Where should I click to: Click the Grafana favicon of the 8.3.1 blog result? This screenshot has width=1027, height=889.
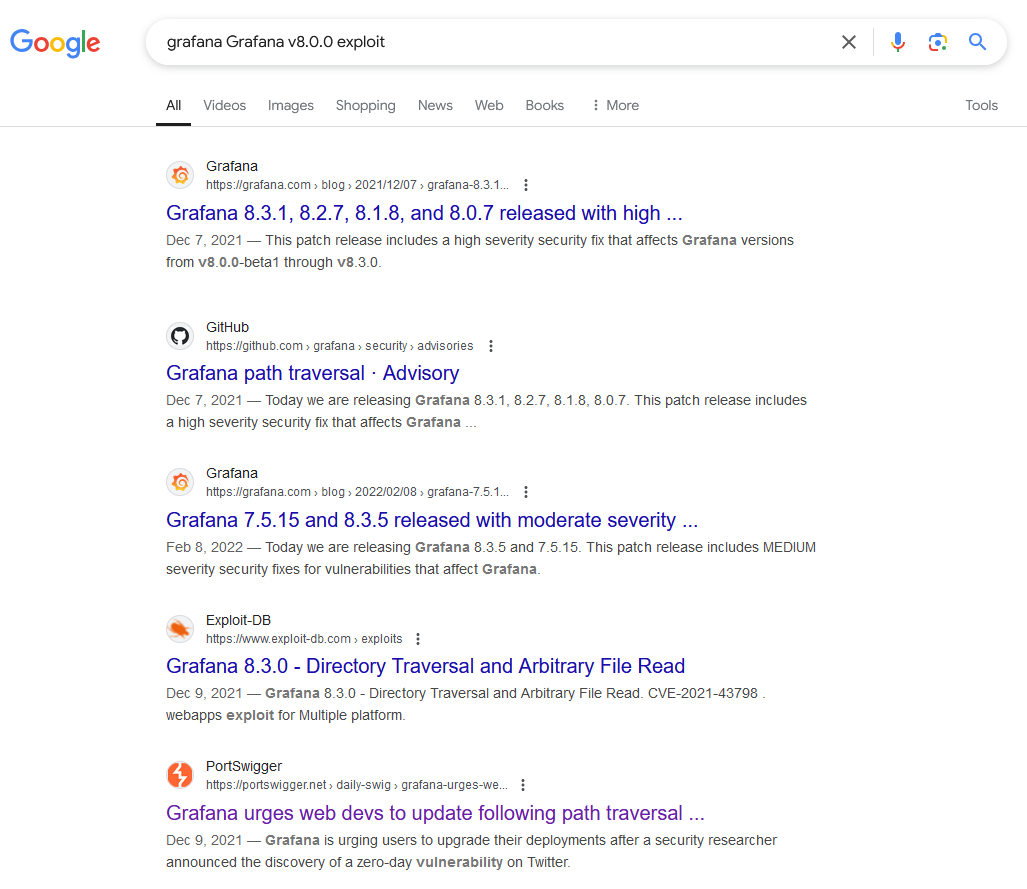click(180, 175)
